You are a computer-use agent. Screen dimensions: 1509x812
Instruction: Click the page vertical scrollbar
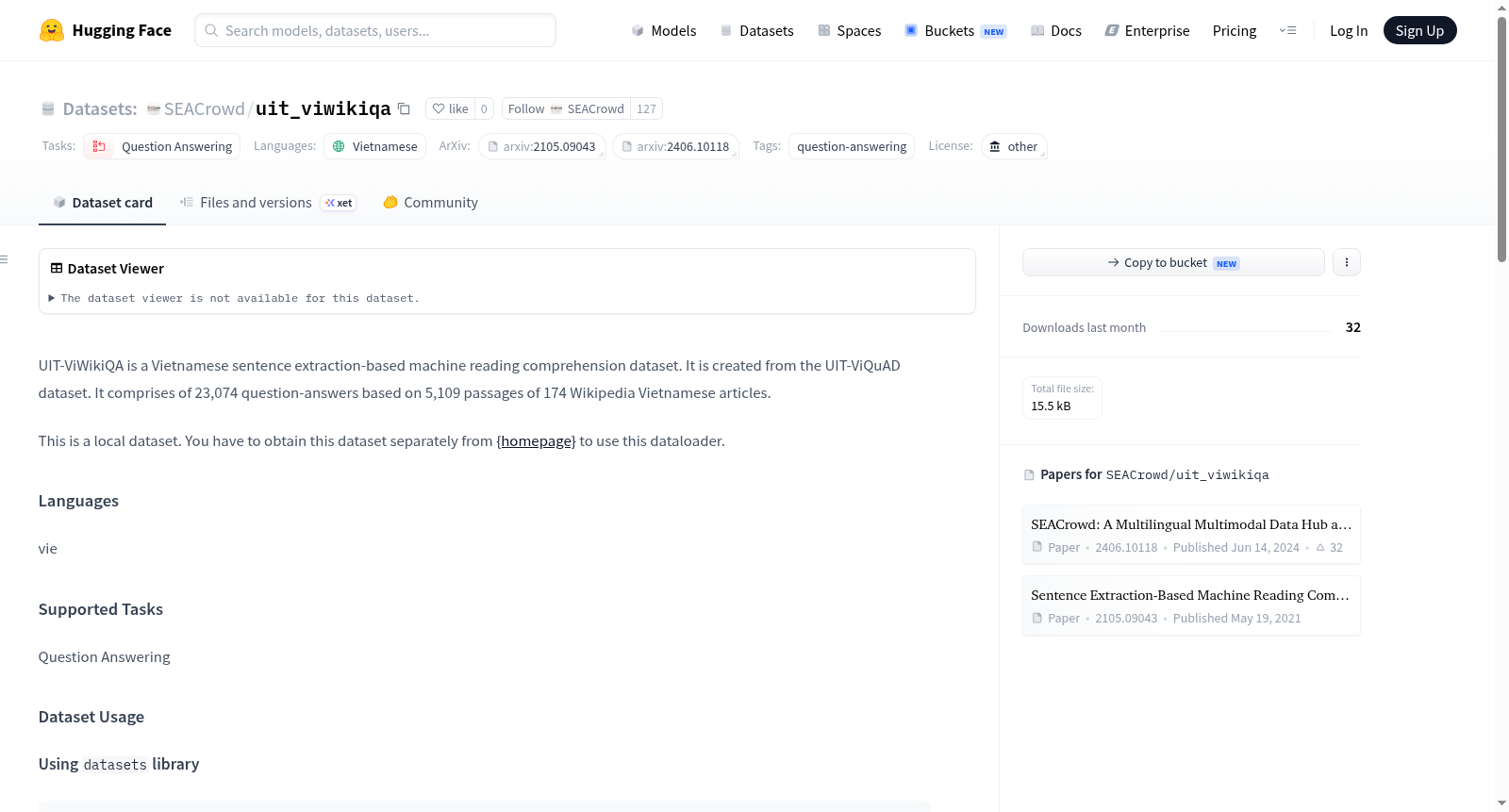(x=1501, y=140)
